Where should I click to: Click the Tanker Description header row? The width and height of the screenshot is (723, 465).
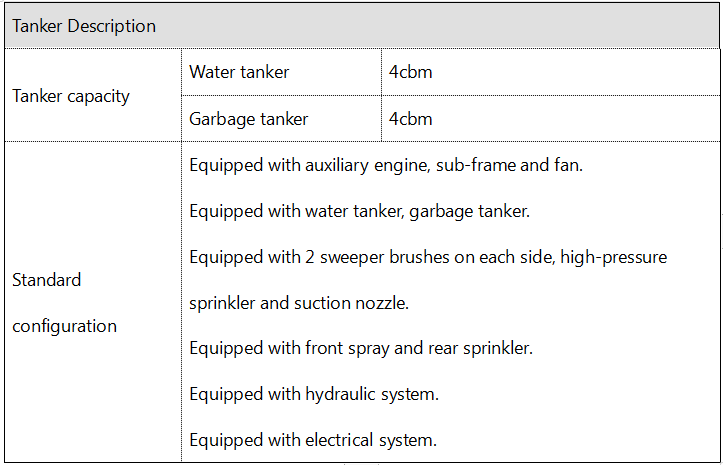click(362, 25)
